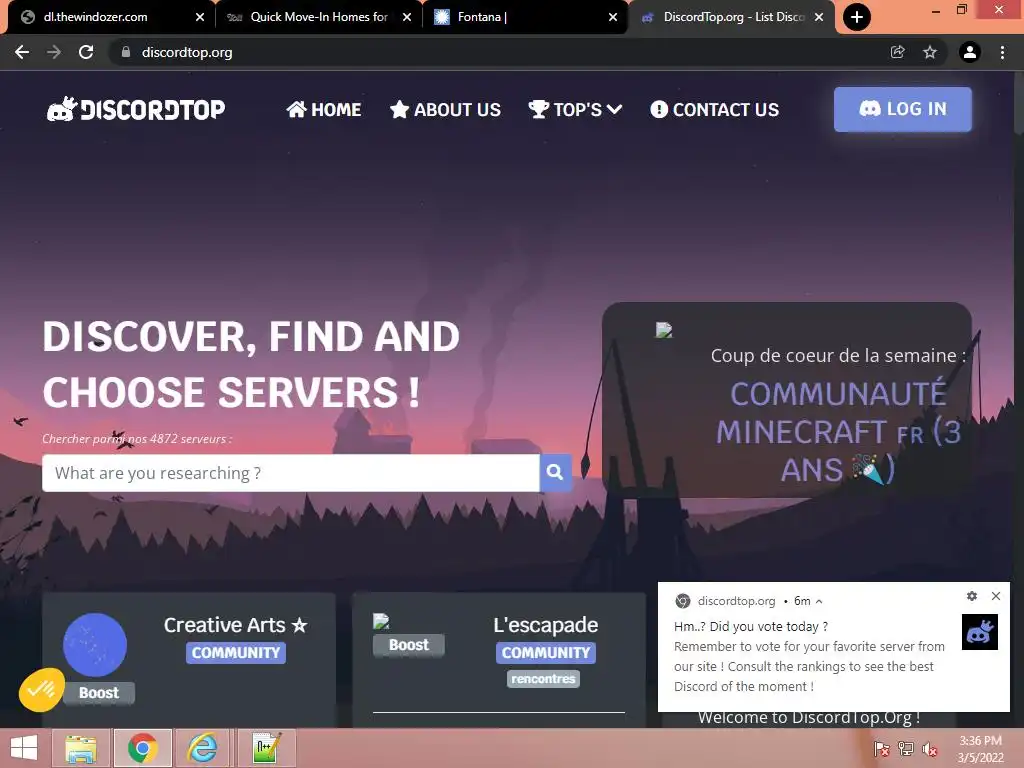Close the dl.thewindozer.com tab
Viewport: 1024px width, 768px height.
(x=200, y=17)
